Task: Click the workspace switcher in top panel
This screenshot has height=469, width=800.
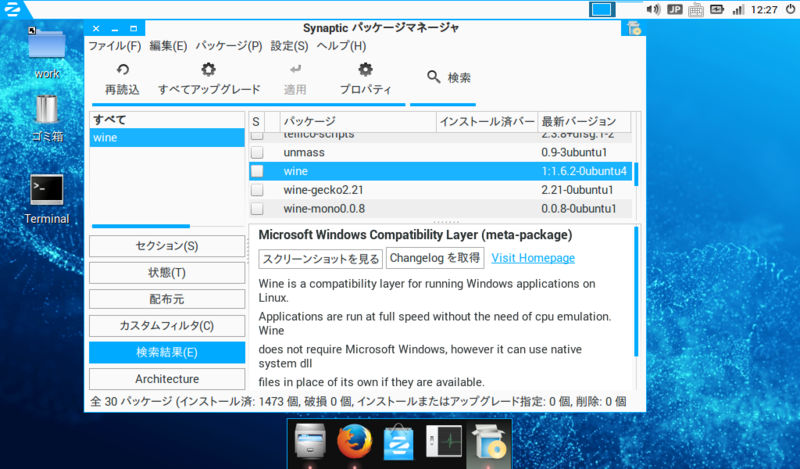Action: 602,9
